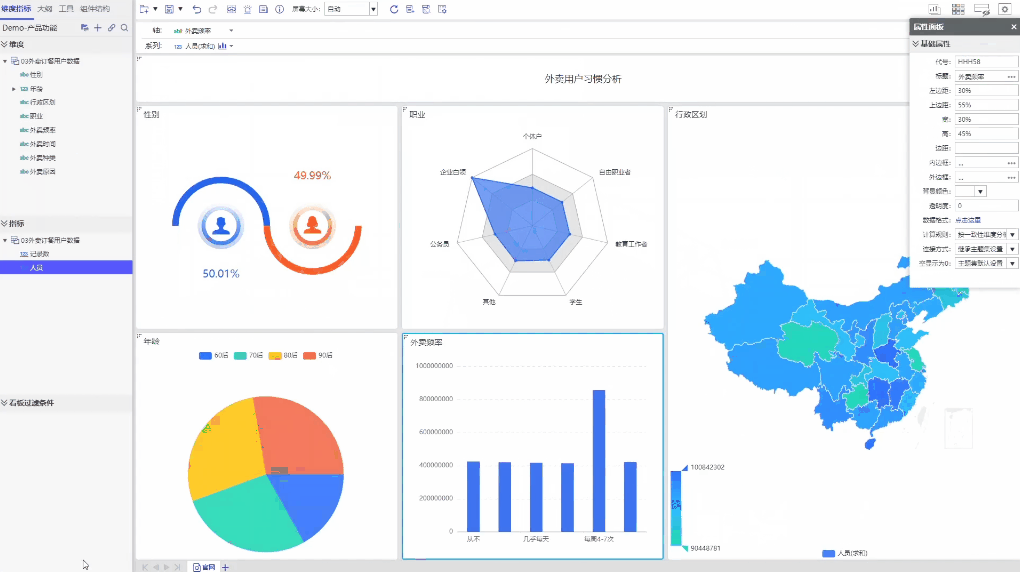Switch to the 维度指标 tab
This screenshot has height=572, width=1020.
tap(16, 8)
